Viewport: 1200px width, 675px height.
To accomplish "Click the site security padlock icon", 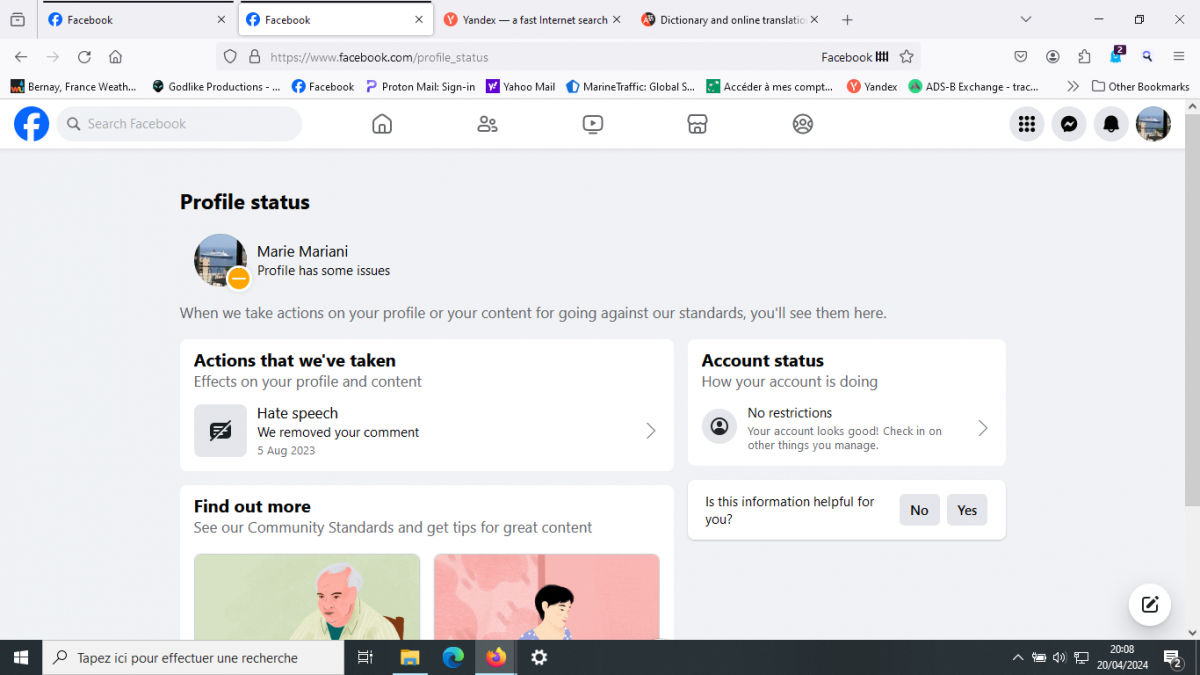I will pos(254,57).
